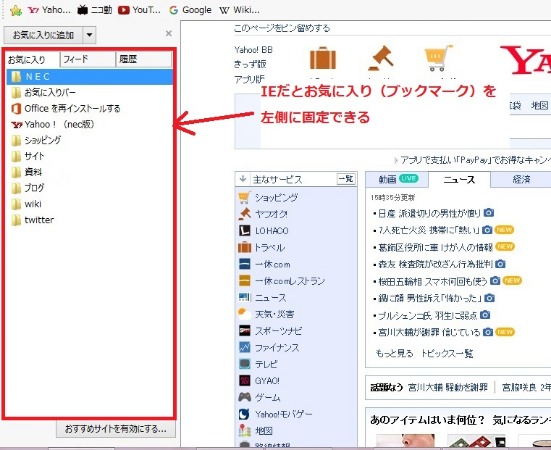Viewport: 551px width, 450px height.
Task: Select the ニュース tab
Action: (459, 180)
